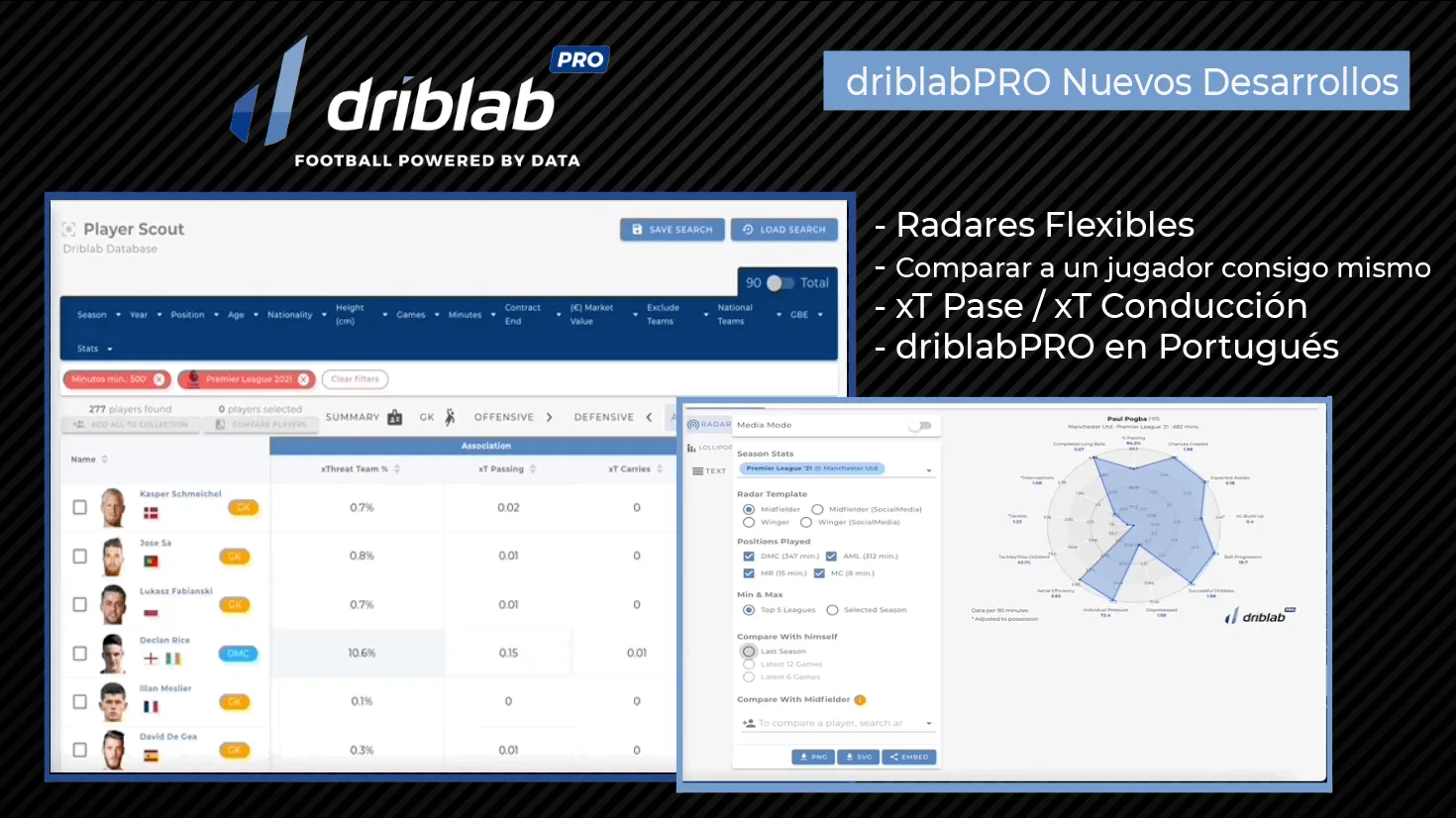Image resolution: width=1456 pixels, height=818 pixels.
Task: Click the SAVE SEARCH button
Action: pyautogui.click(x=673, y=230)
